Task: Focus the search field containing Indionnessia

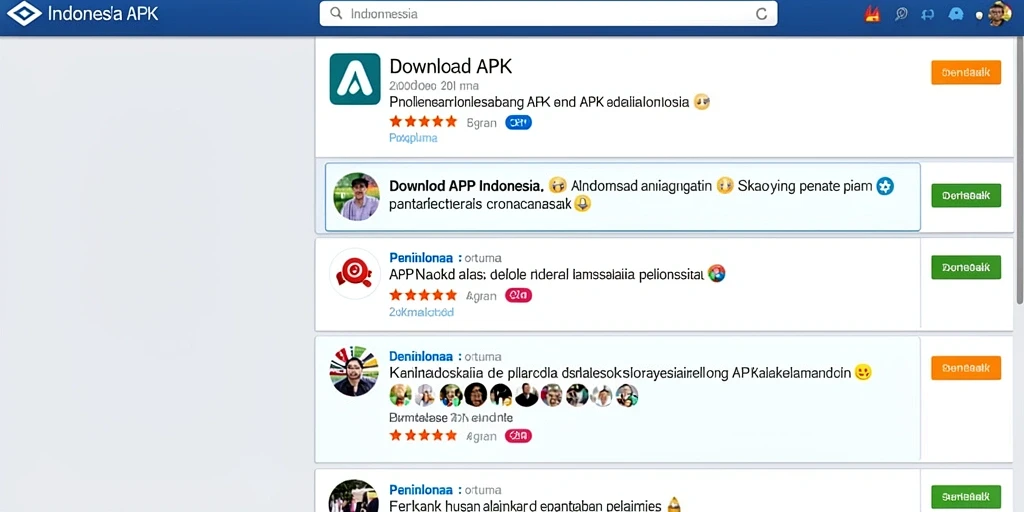Action: pyautogui.click(x=548, y=14)
